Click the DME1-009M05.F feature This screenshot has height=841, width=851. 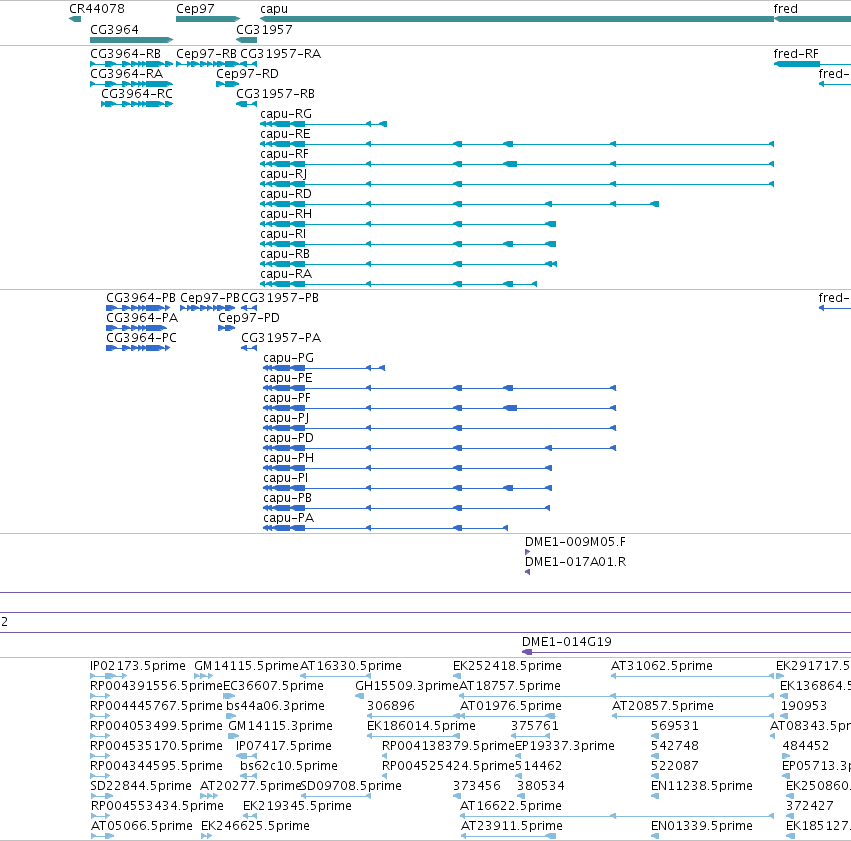coord(528,552)
